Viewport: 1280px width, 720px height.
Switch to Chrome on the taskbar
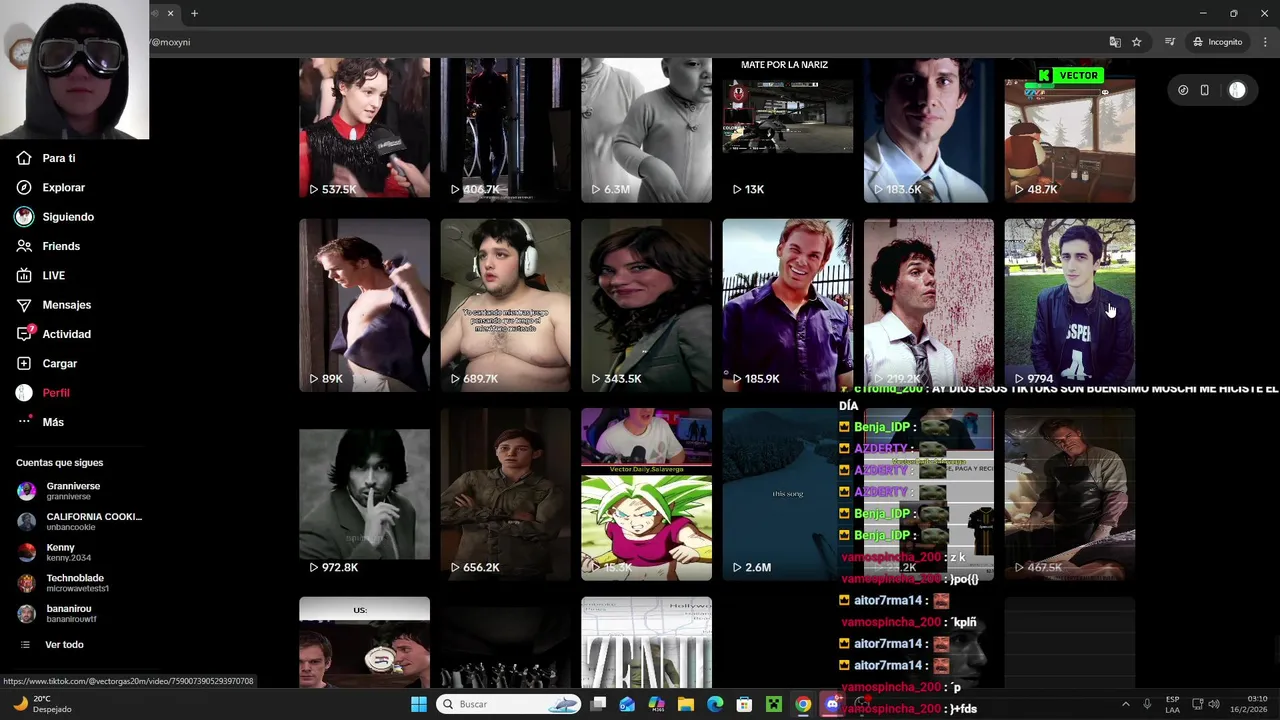click(803, 704)
